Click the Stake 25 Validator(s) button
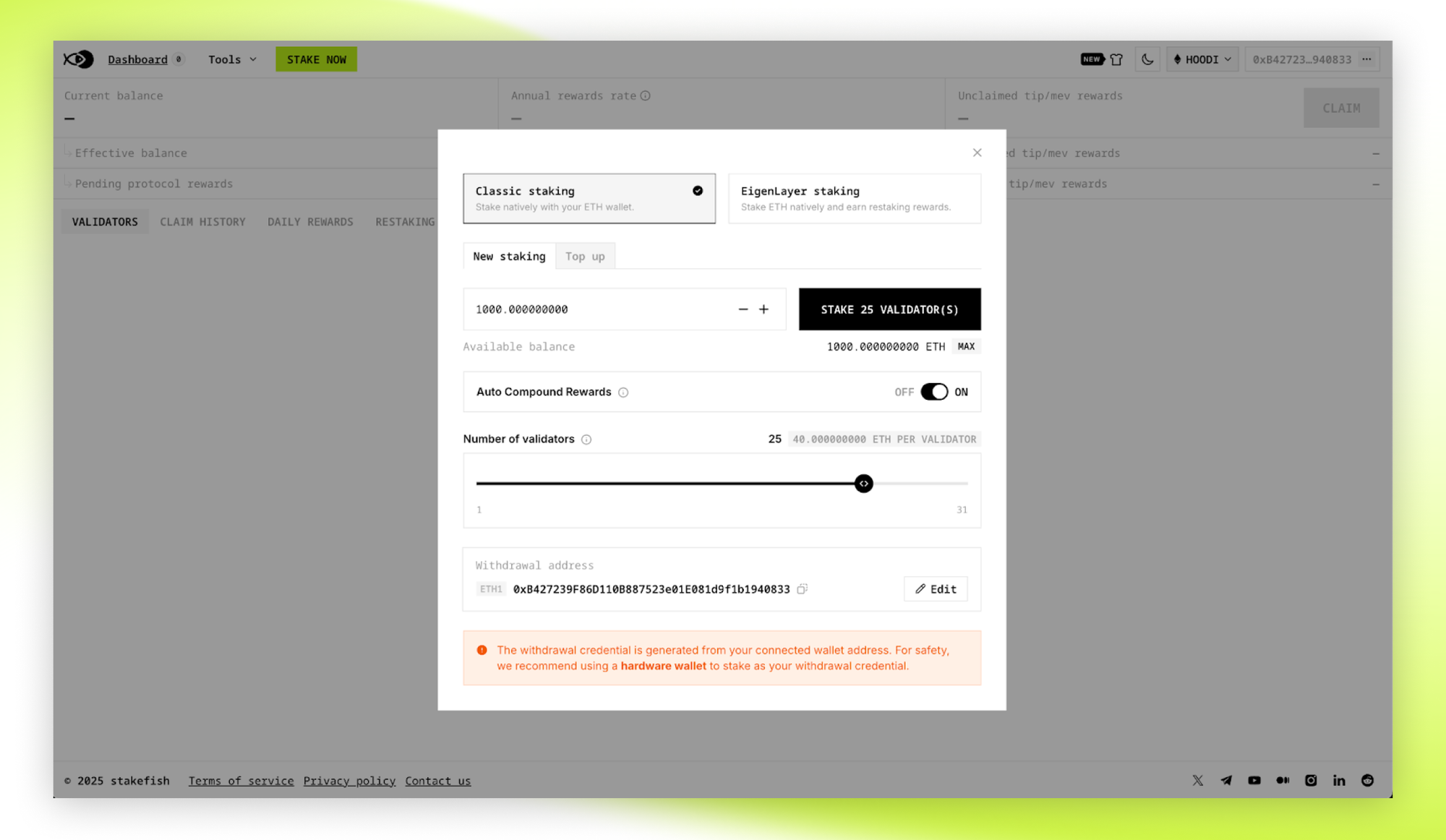 (x=889, y=309)
